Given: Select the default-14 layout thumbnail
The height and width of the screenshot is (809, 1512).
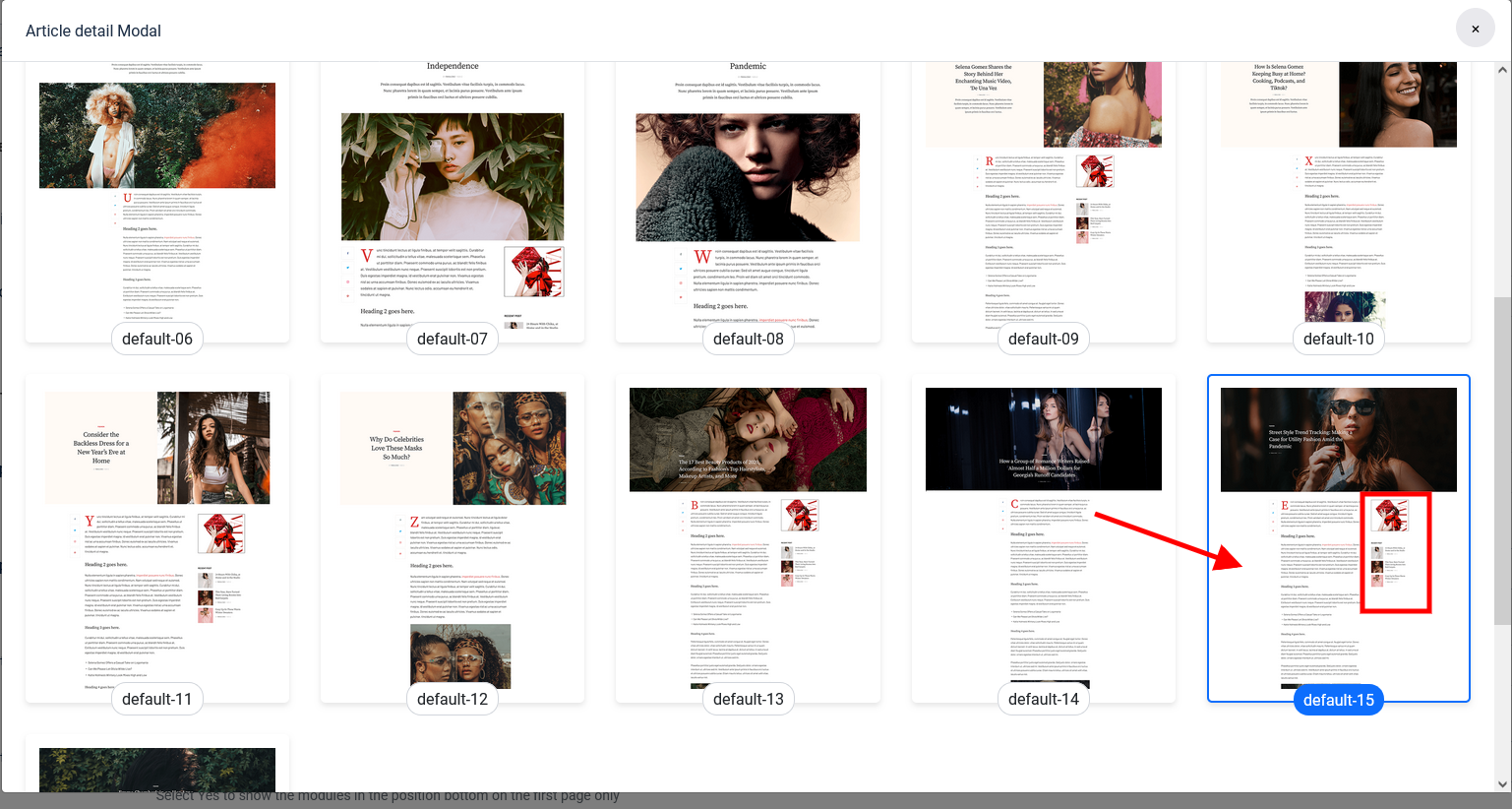Looking at the screenshot, I should tap(1044, 538).
